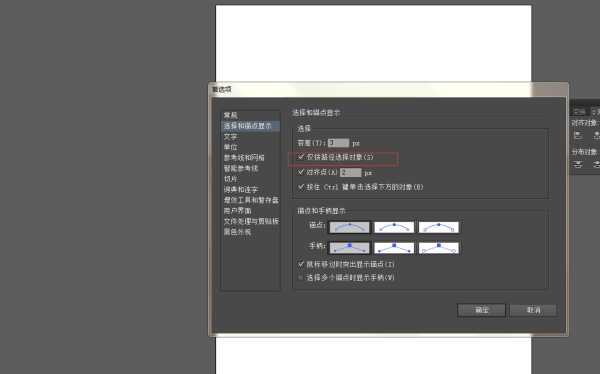Open the 常规 preferences category
600x374 pixels.
pos(231,115)
